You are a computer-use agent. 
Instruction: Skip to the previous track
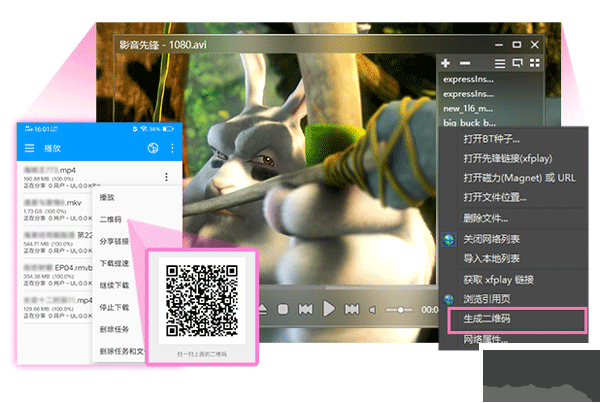click(305, 309)
